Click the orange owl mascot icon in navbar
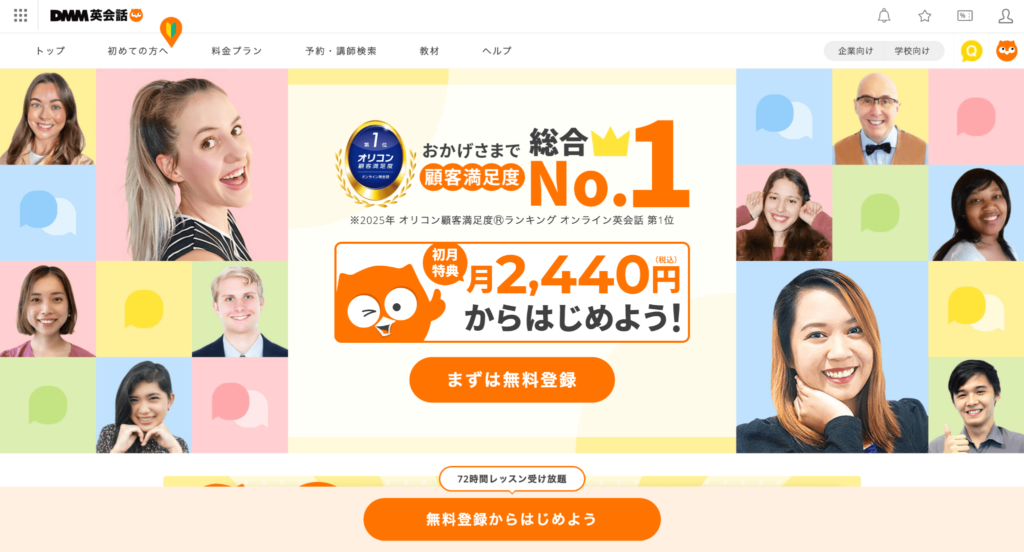This screenshot has width=1024, height=552. [x=1006, y=51]
